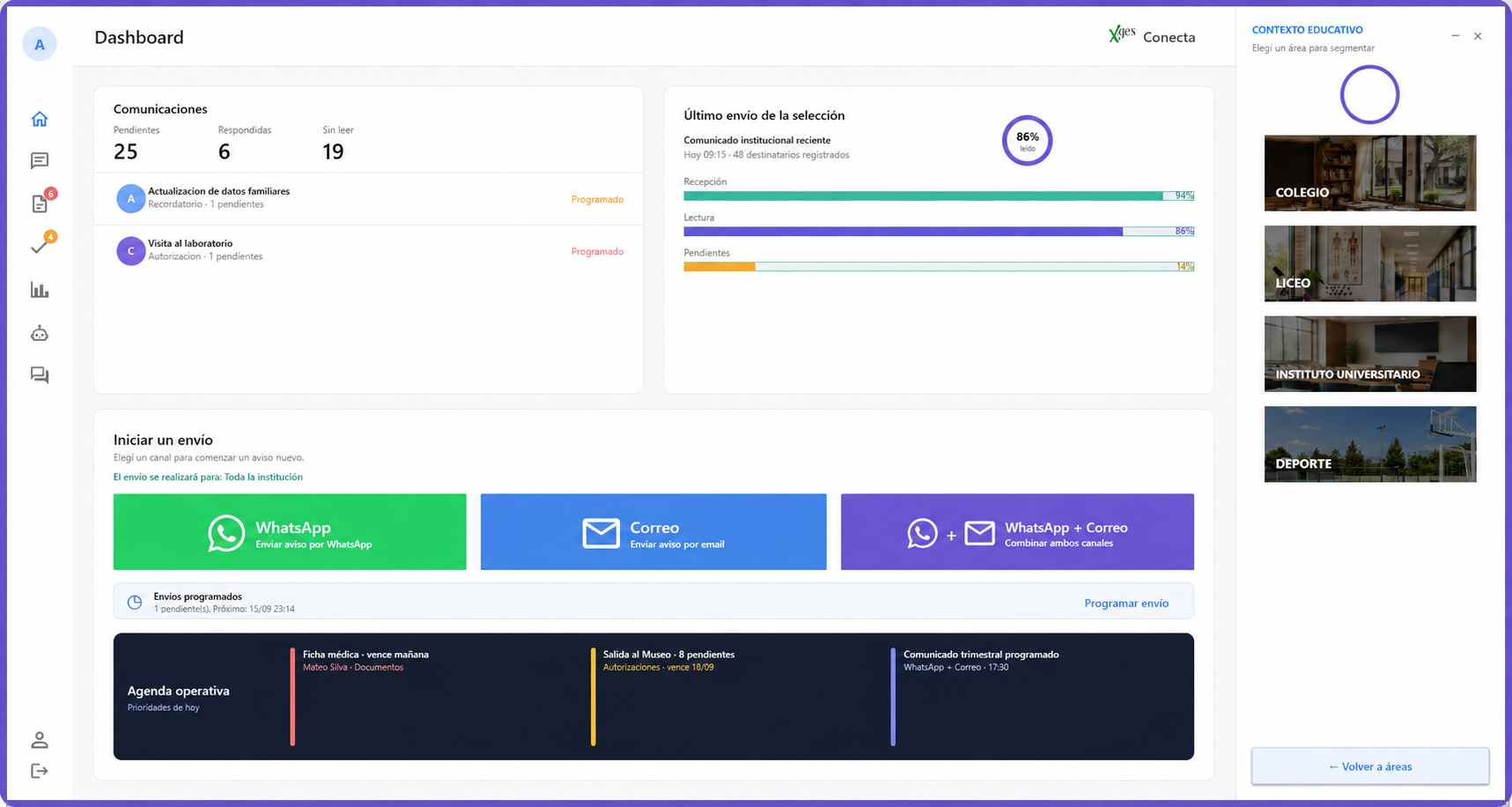Open documents icon with red badge
1512x807 pixels.
tap(40, 204)
